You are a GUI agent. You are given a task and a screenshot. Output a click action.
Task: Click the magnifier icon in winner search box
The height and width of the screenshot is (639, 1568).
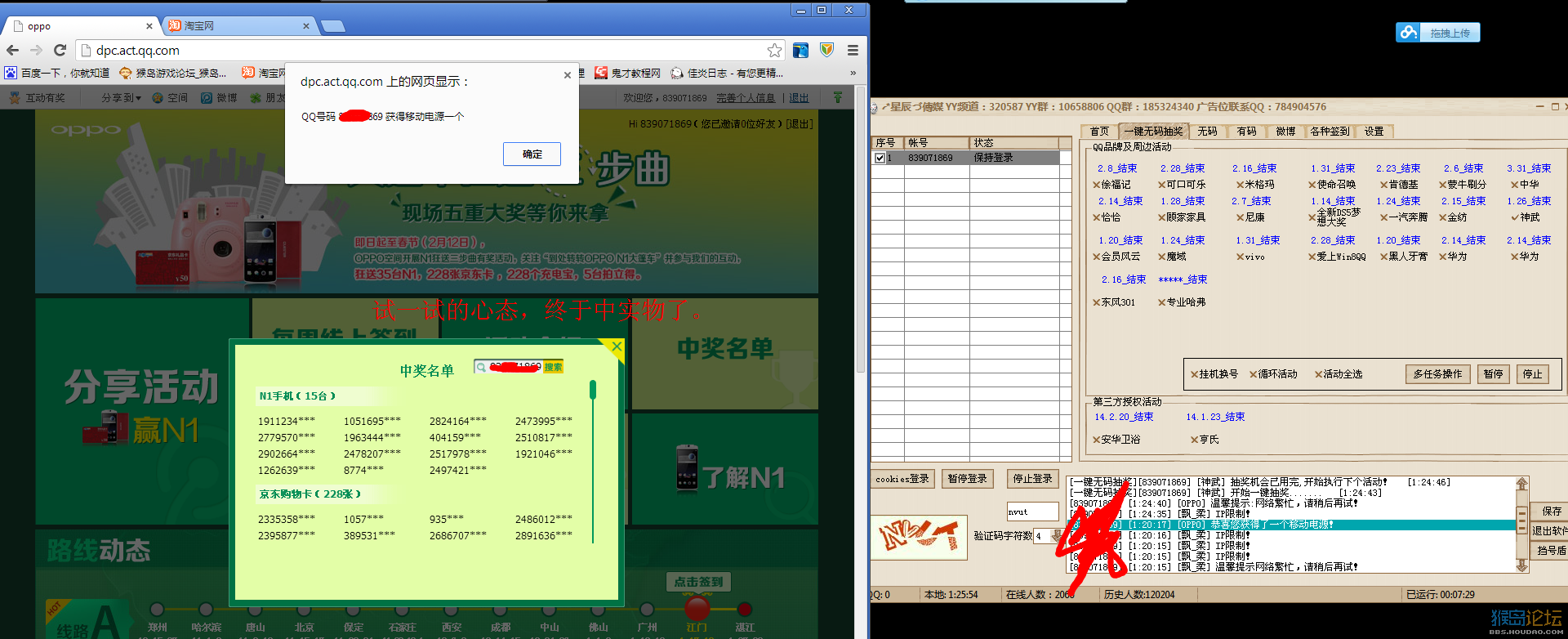coord(482,368)
